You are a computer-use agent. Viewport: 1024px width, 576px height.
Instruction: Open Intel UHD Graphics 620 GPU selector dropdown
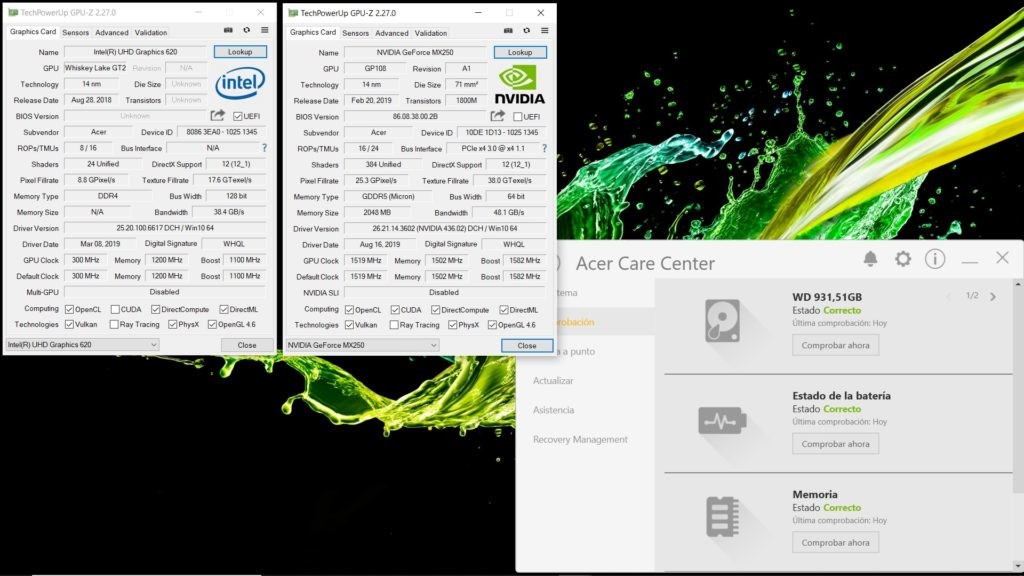pyautogui.click(x=82, y=345)
